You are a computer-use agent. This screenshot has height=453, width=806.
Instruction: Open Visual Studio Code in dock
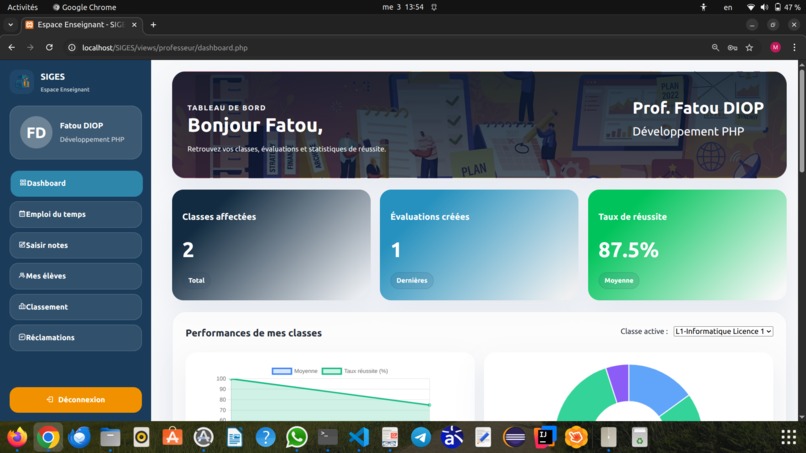point(359,438)
